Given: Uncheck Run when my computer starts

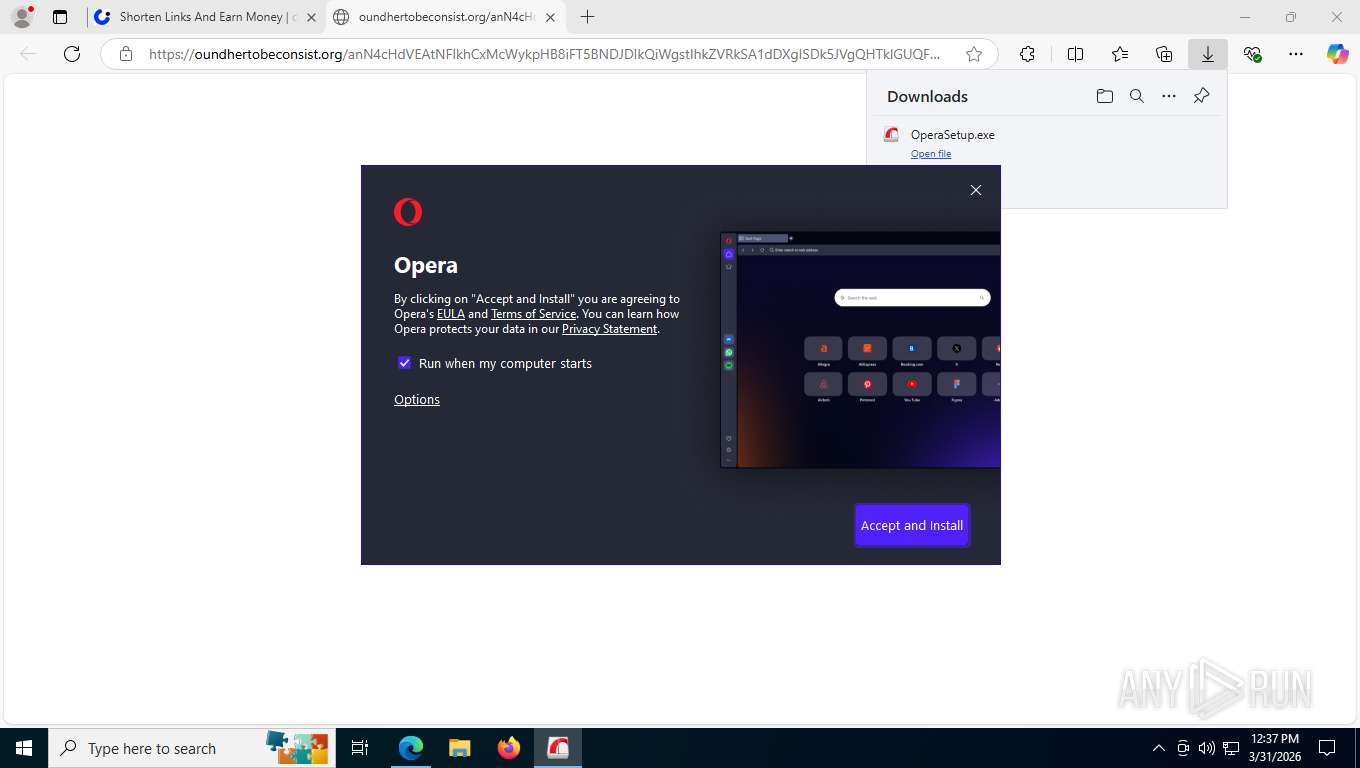Looking at the screenshot, I should [404, 363].
